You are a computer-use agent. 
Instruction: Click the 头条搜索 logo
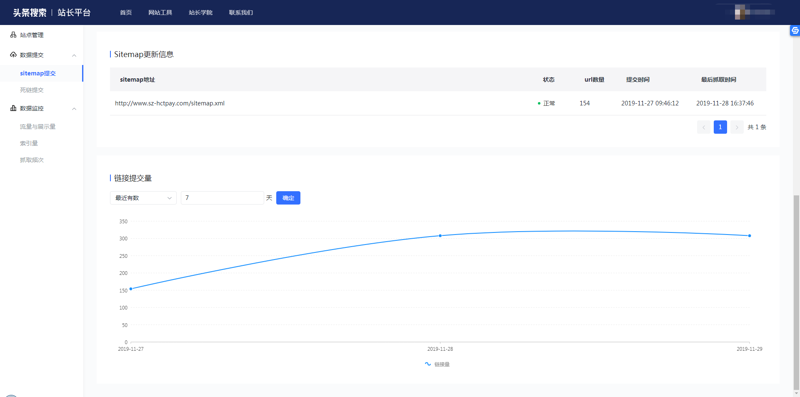pyautogui.click(x=30, y=12)
